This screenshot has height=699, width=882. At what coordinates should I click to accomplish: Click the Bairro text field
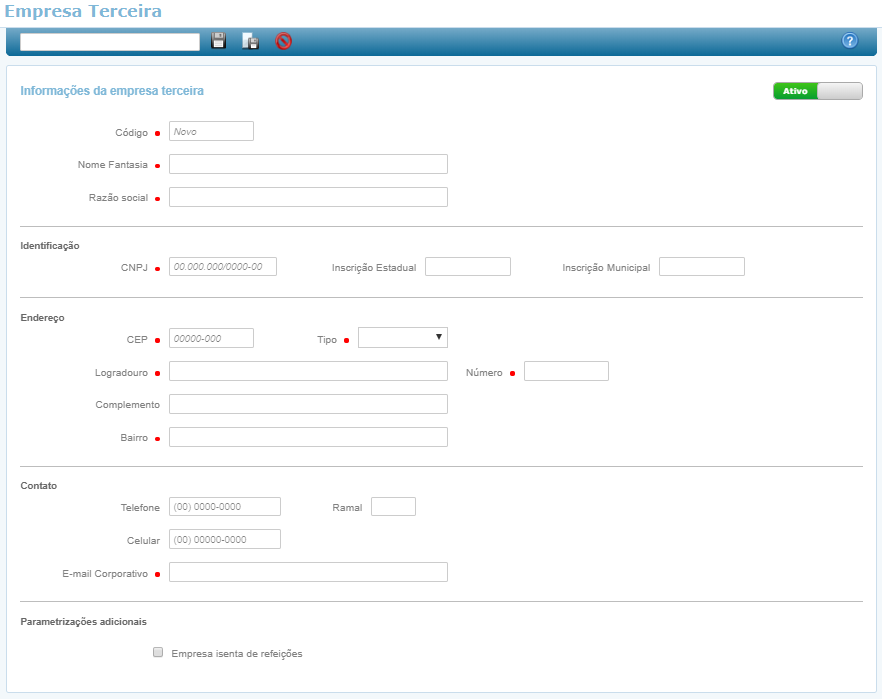308,437
